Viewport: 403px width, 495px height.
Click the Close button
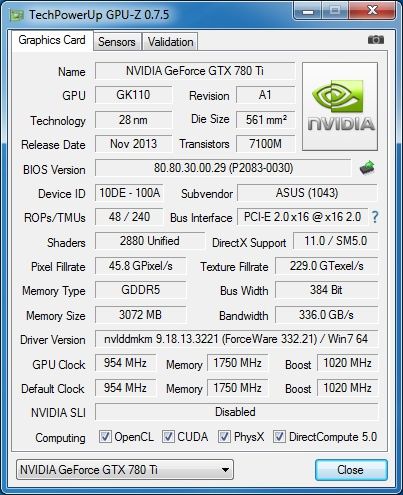[351, 470]
